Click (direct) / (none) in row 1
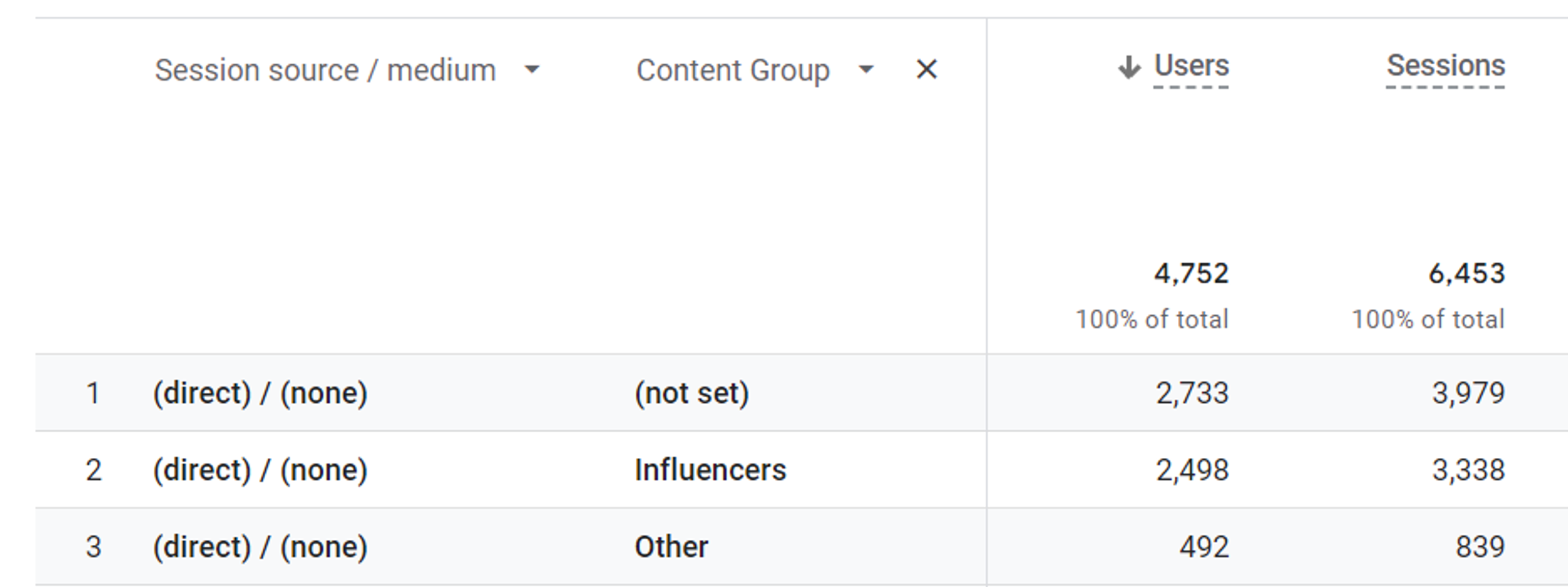The image size is (1568, 587). click(260, 393)
